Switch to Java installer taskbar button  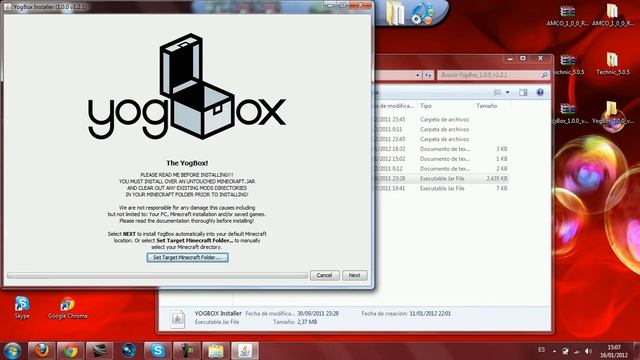pos(245,351)
